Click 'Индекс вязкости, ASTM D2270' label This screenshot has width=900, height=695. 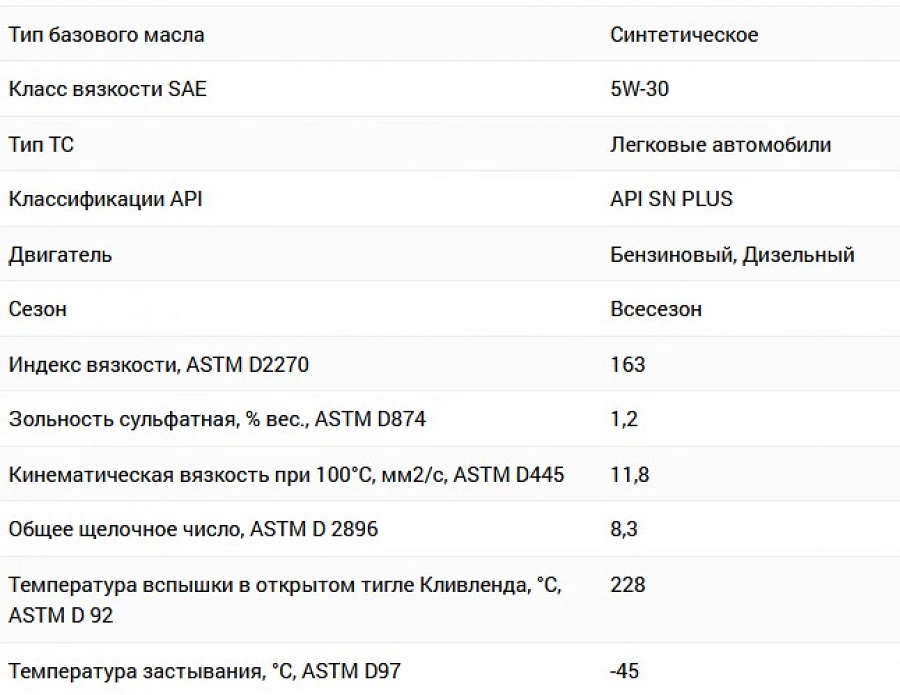coord(158,365)
